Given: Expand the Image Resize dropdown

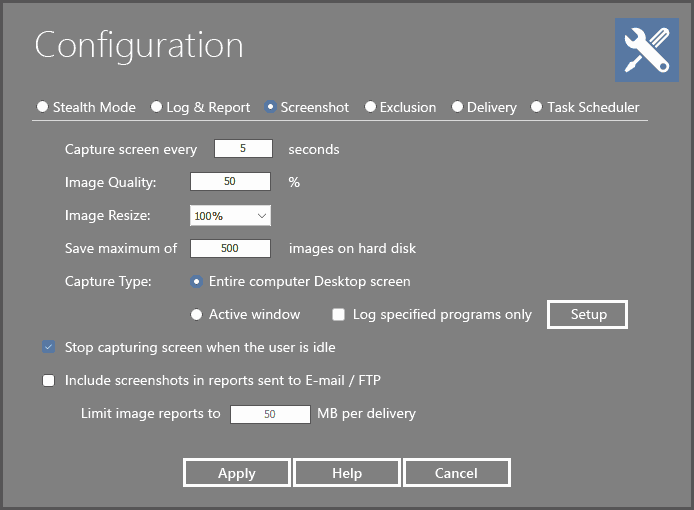Looking at the screenshot, I should [230, 215].
